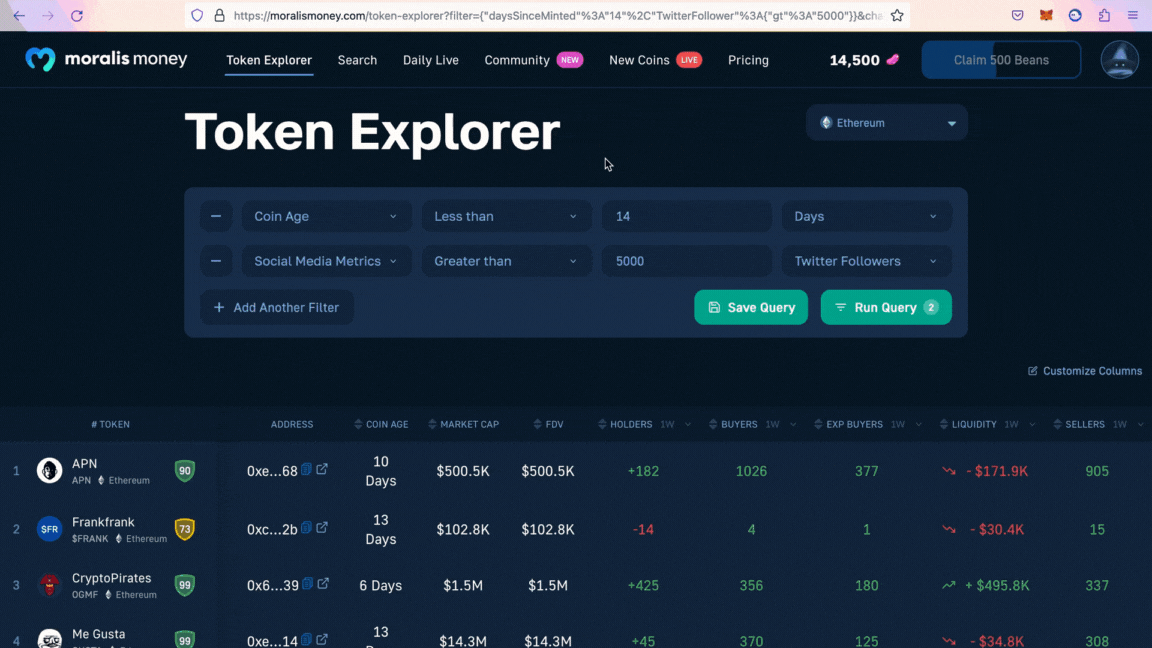Screen dimensions: 1152x648
Task: Click the browser address bar URL
Action: click(558, 15)
